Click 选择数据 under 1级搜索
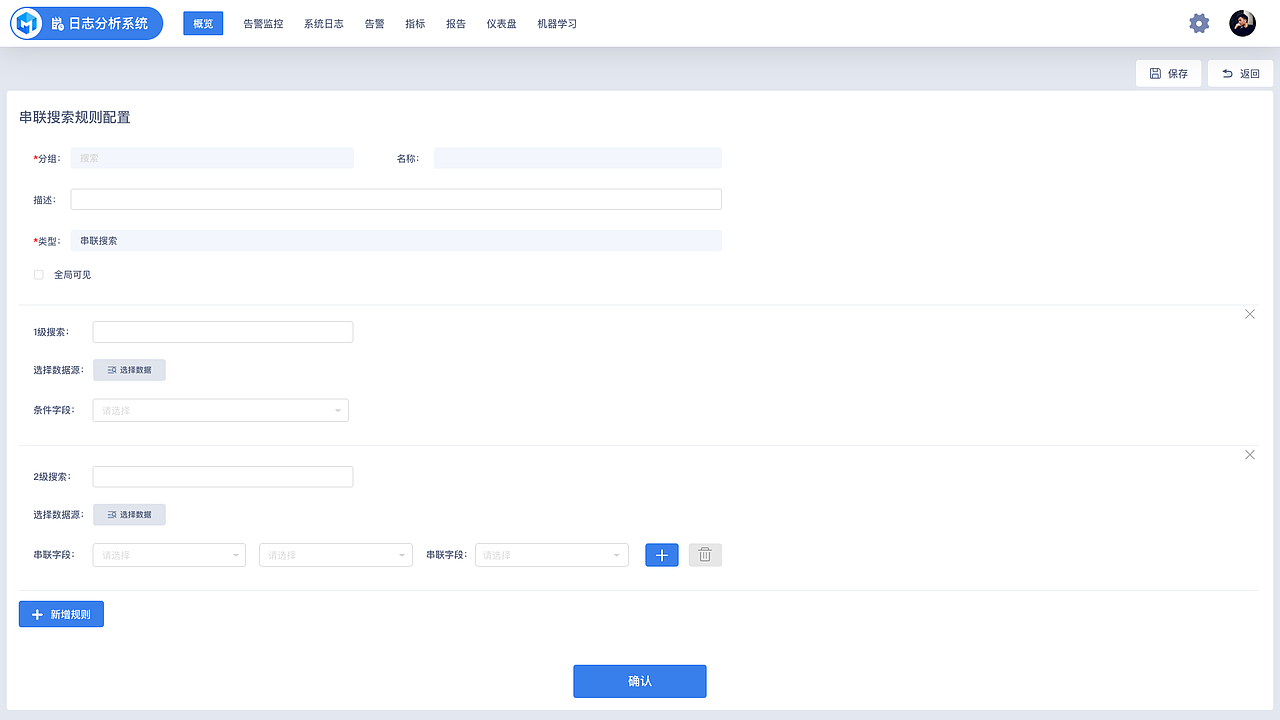The image size is (1280, 720). tap(129, 370)
